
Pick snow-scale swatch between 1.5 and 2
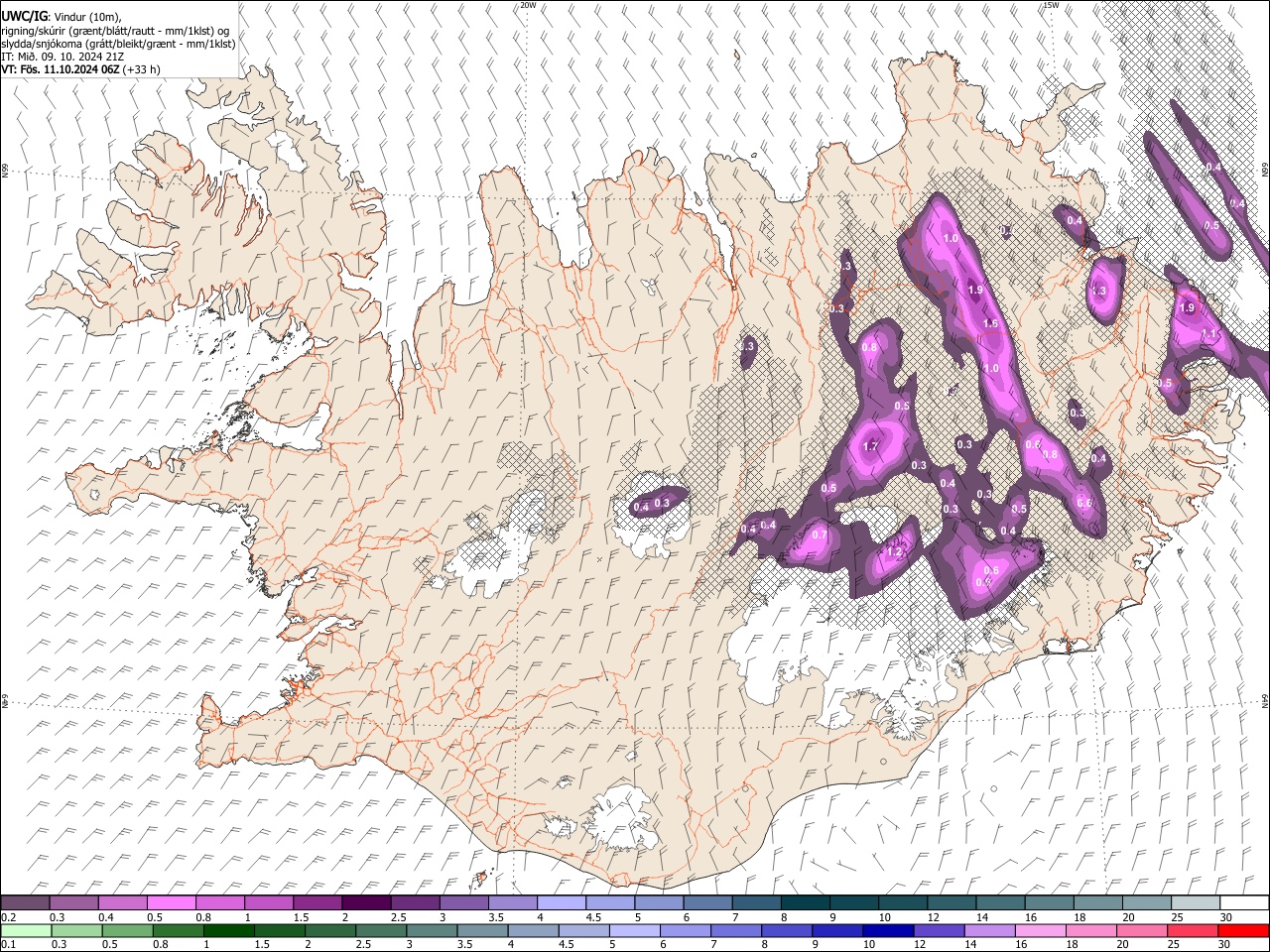coord(317,903)
